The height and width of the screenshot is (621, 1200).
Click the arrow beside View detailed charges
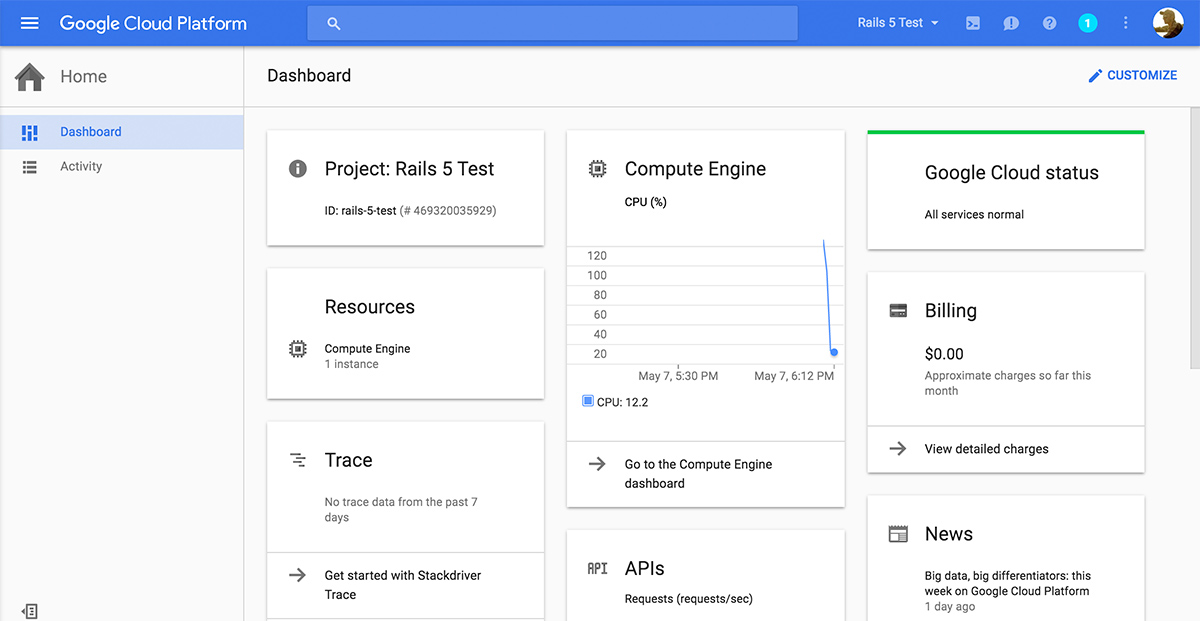(x=898, y=449)
